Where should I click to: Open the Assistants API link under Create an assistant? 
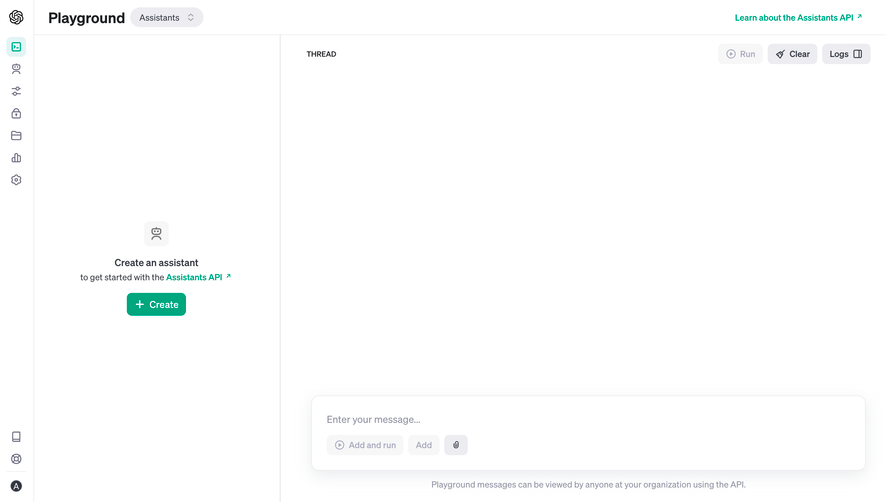(198, 277)
